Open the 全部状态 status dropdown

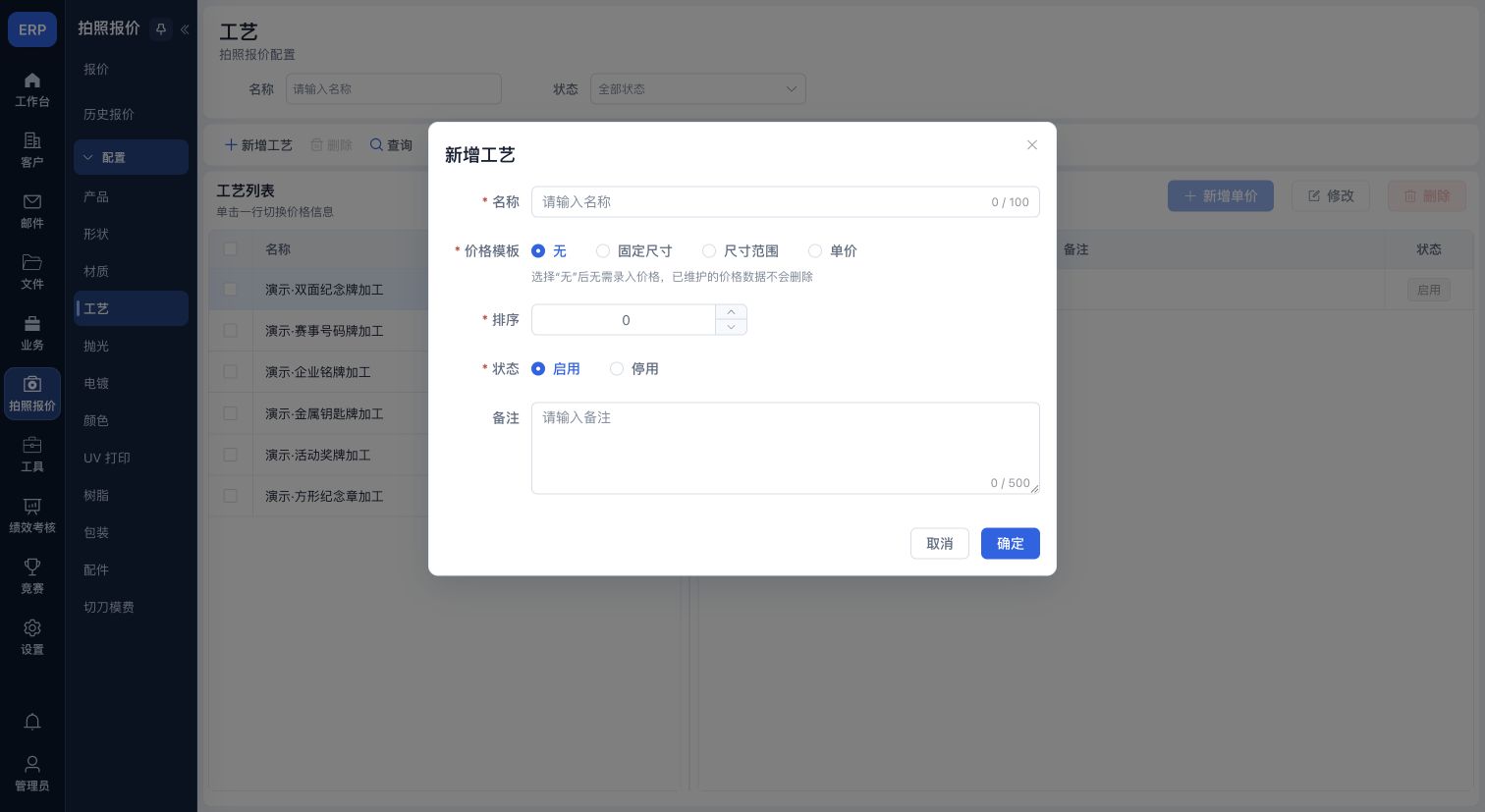pos(698,89)
